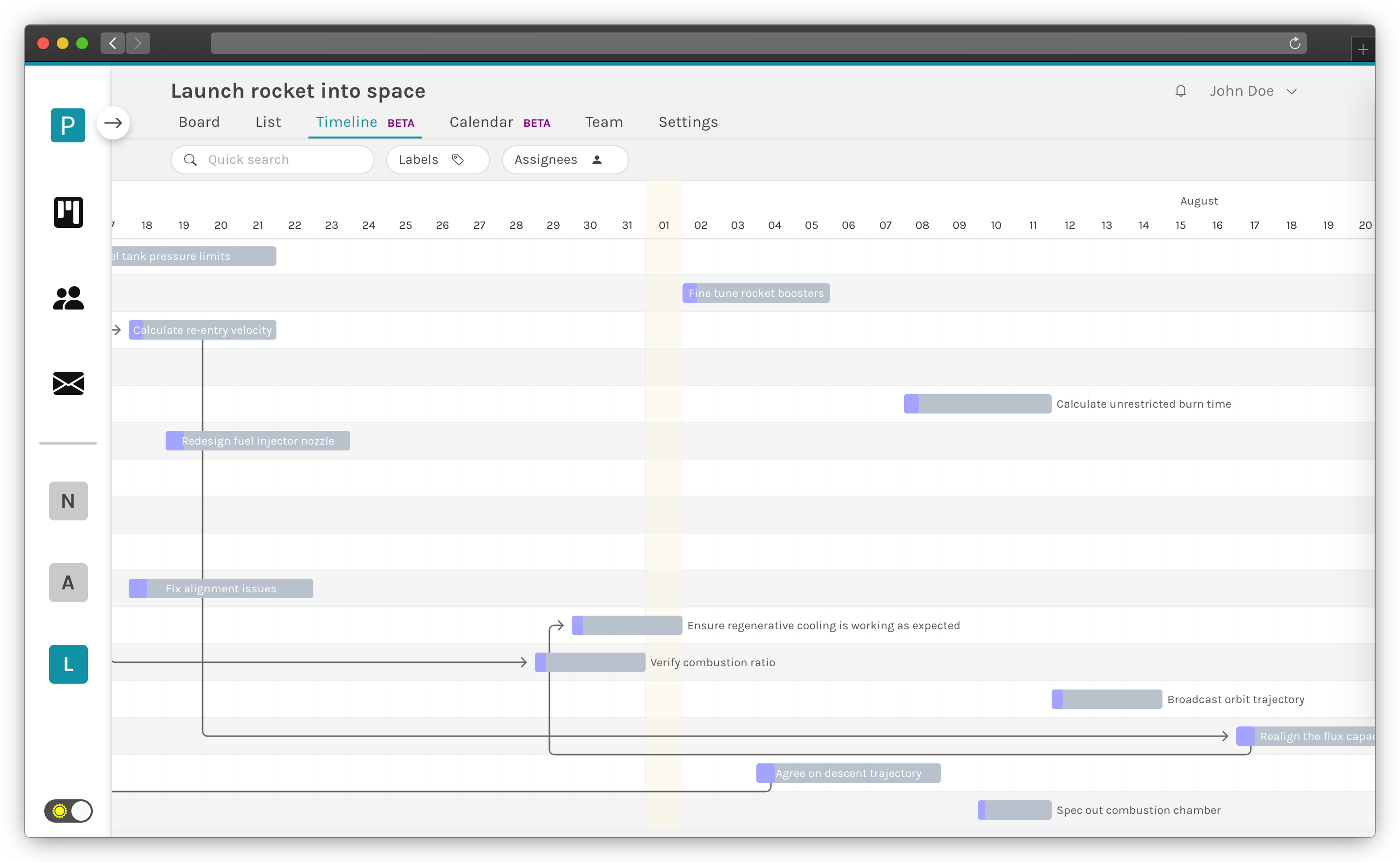Click the teal P project icon
The image size is (1400, 862).
click(x=68, y=125)
